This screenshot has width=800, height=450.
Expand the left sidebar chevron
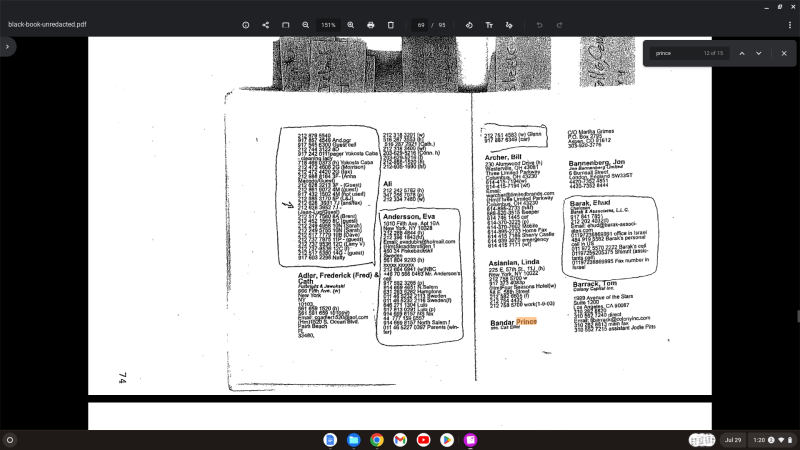click(x=7, y=46)
